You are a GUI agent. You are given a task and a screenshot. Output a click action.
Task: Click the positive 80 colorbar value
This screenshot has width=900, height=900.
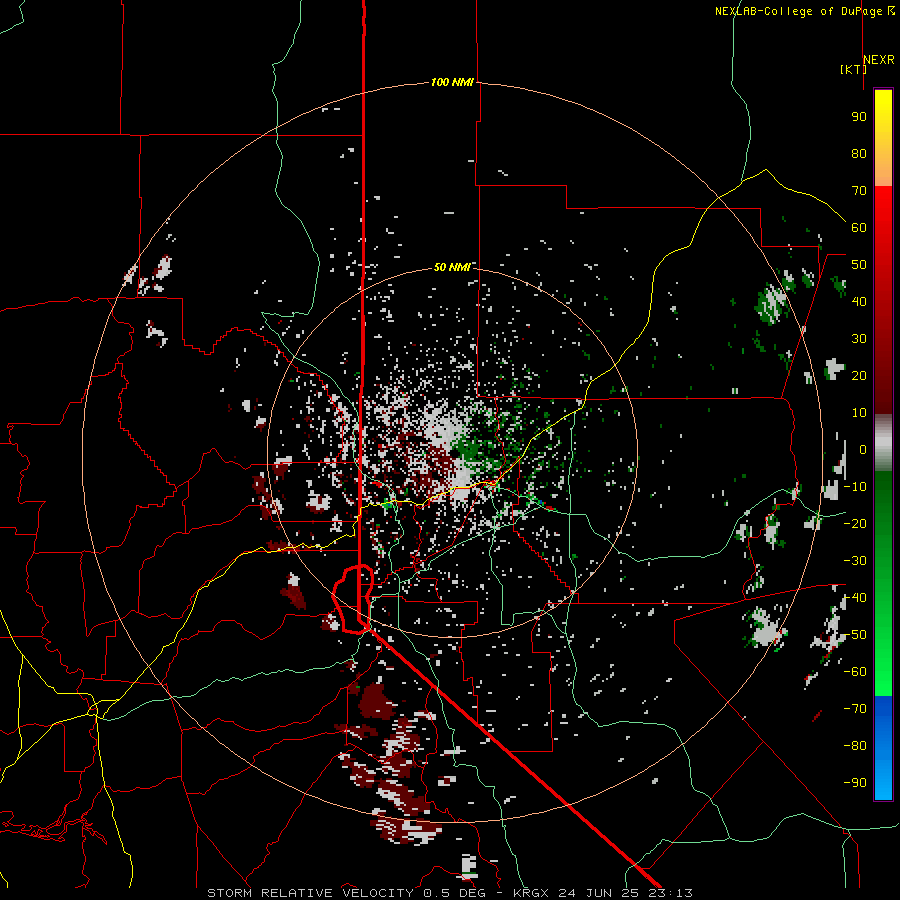859,154
